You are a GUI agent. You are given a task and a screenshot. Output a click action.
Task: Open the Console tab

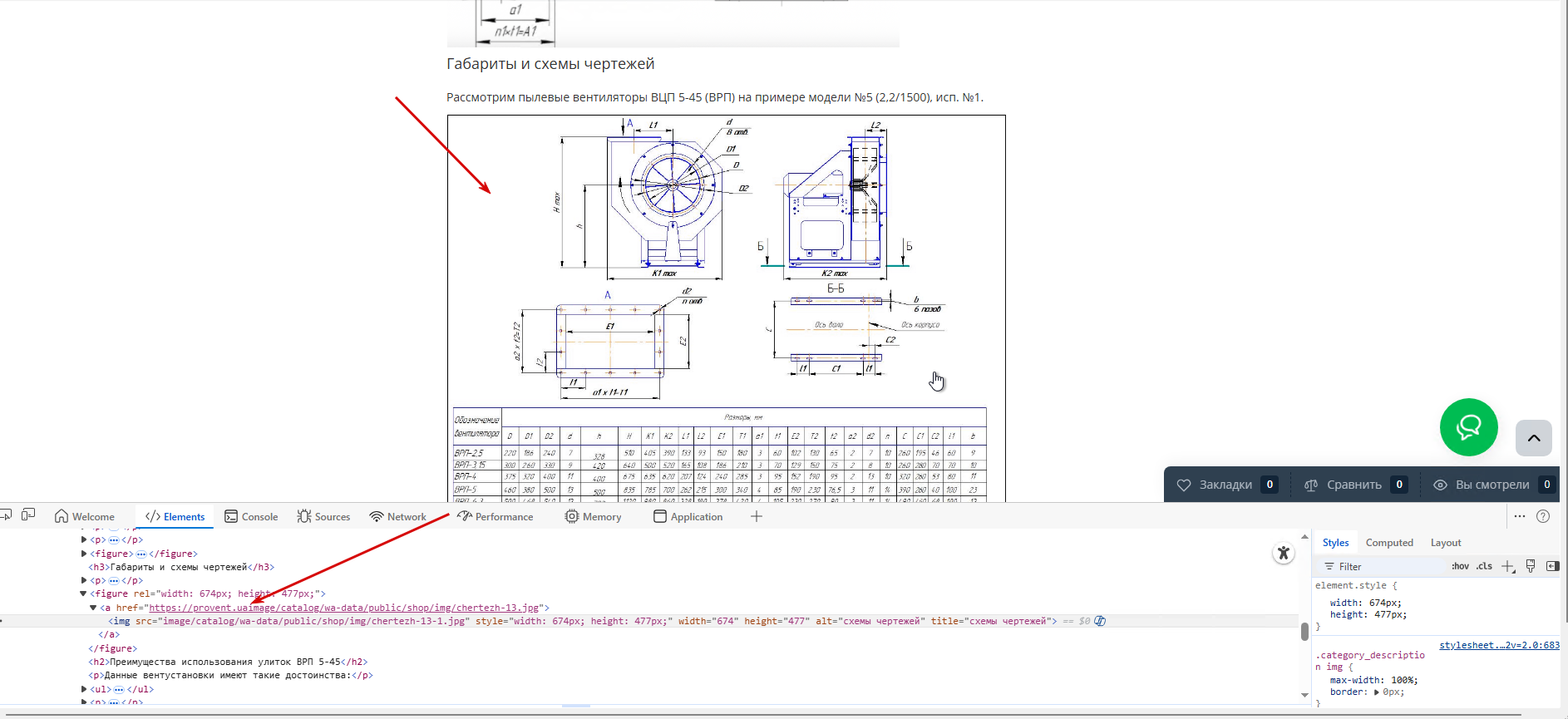251,516
